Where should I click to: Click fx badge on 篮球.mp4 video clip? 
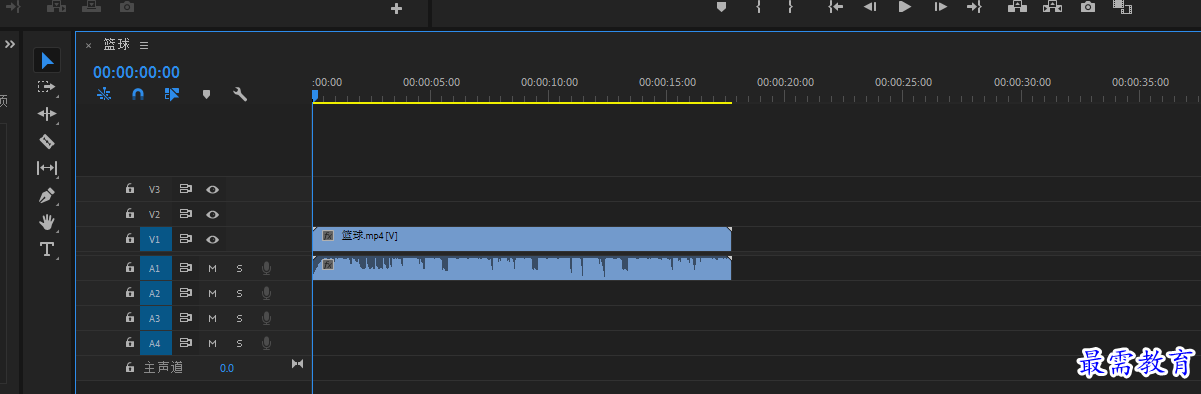click(x=328, y=236)
